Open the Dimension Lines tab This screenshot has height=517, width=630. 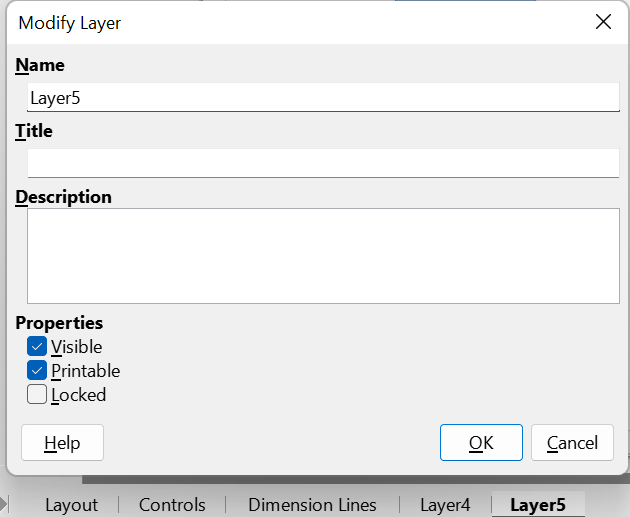click(312, 505)
